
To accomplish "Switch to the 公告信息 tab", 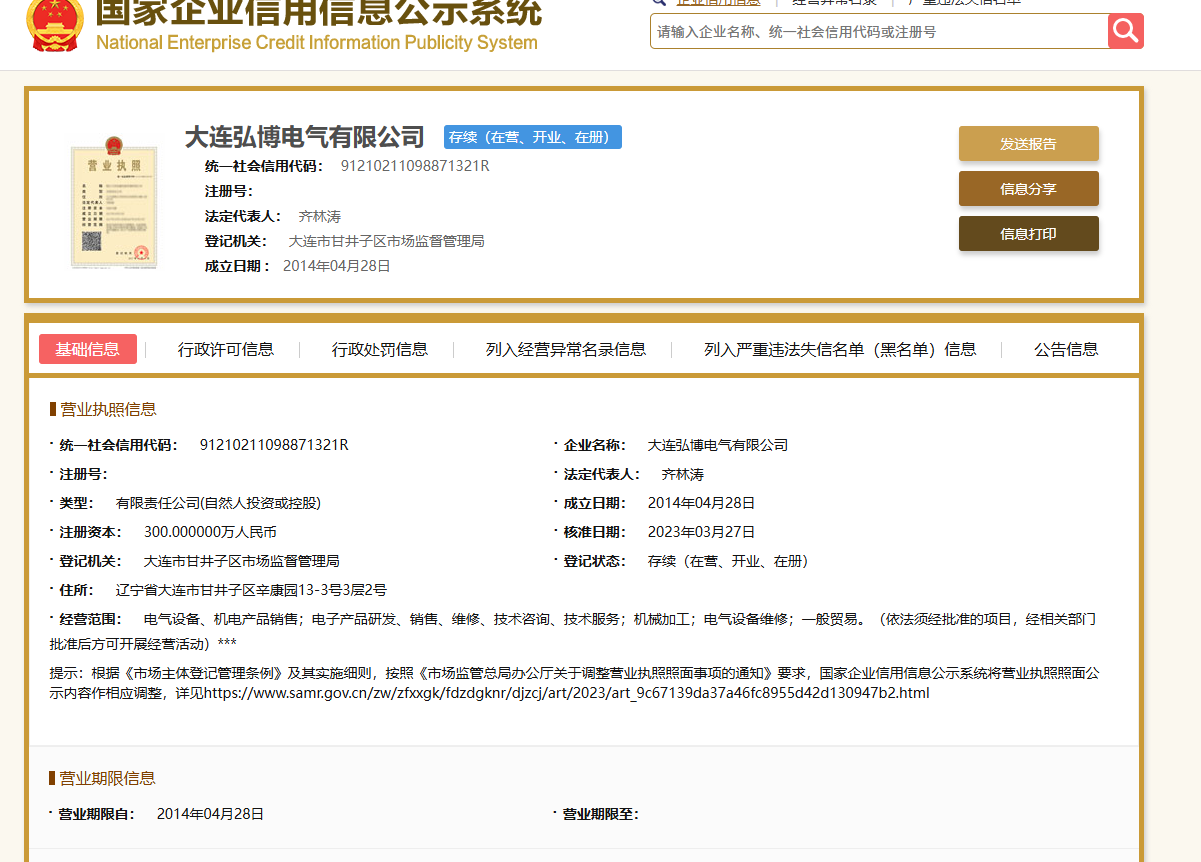I will point(1066,349).
